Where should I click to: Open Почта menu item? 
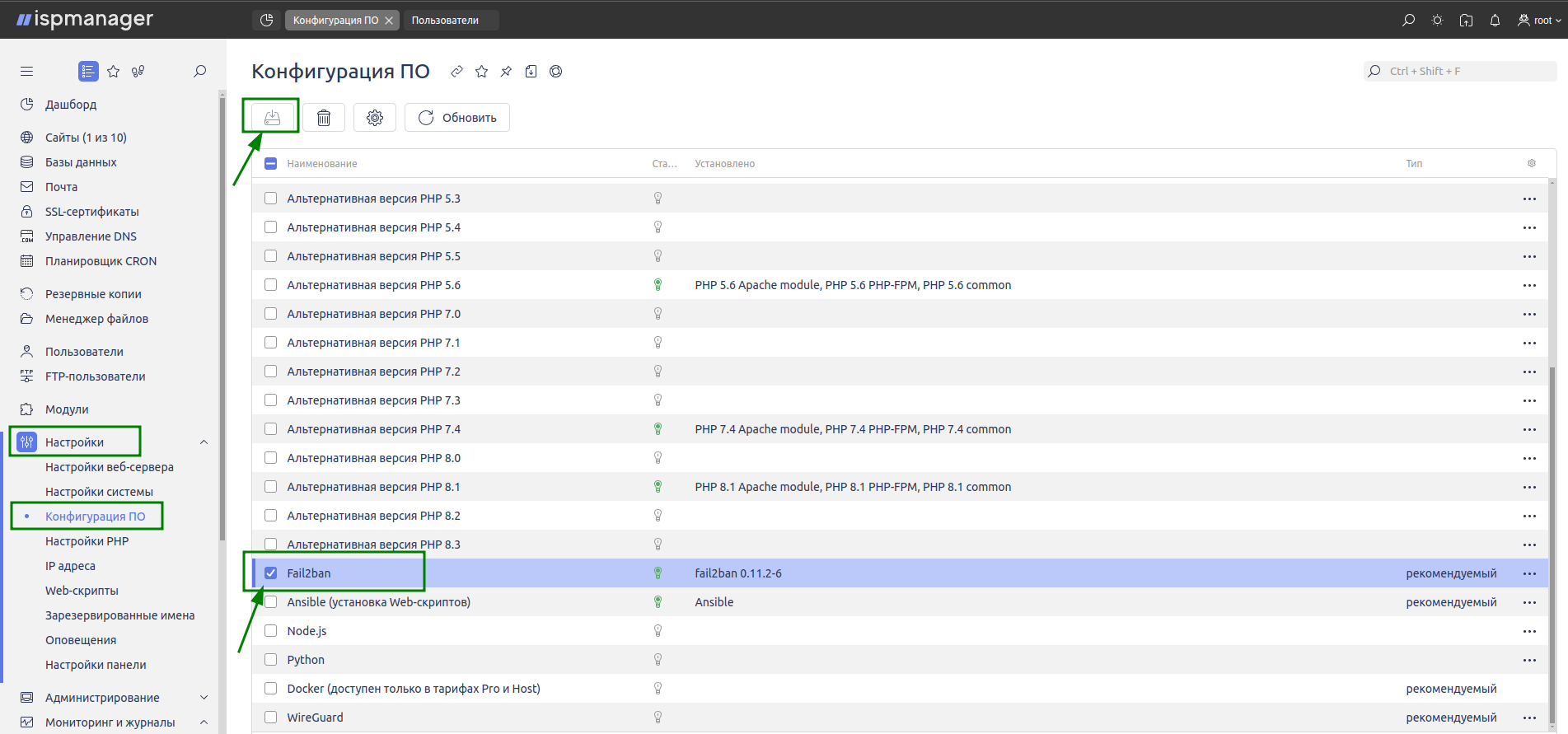(61, 187)
